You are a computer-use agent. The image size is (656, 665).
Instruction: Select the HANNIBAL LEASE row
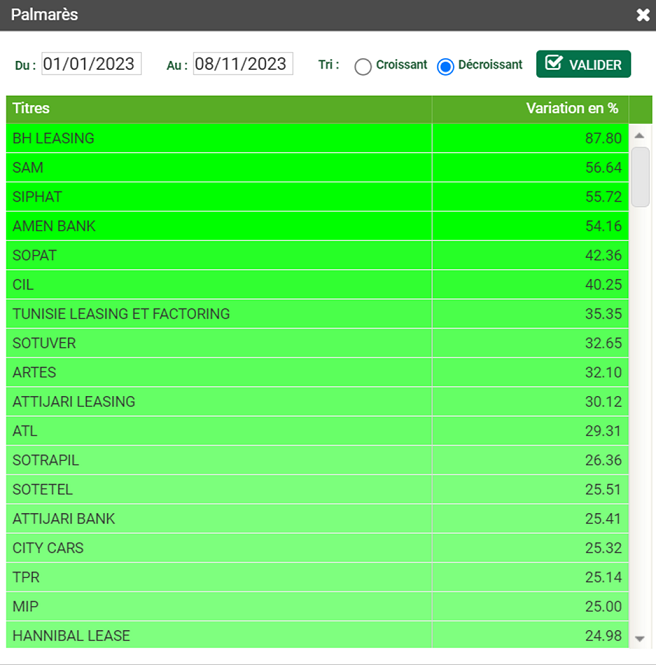317,635
